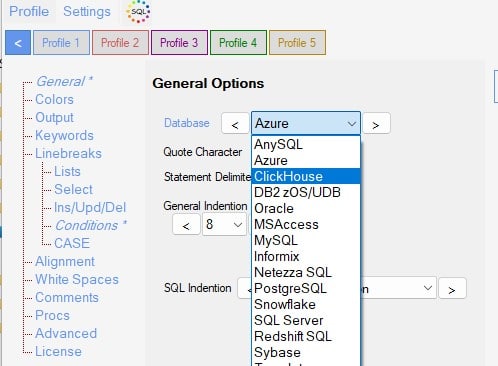Viewport: 498px width, 366px height.
Task: Open the Settings menu
Action: [87, 11]
